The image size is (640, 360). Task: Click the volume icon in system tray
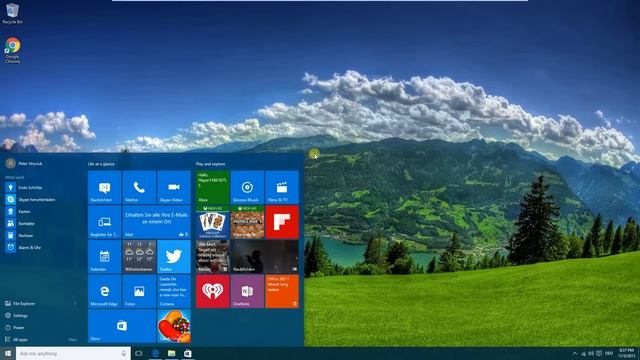591,353
